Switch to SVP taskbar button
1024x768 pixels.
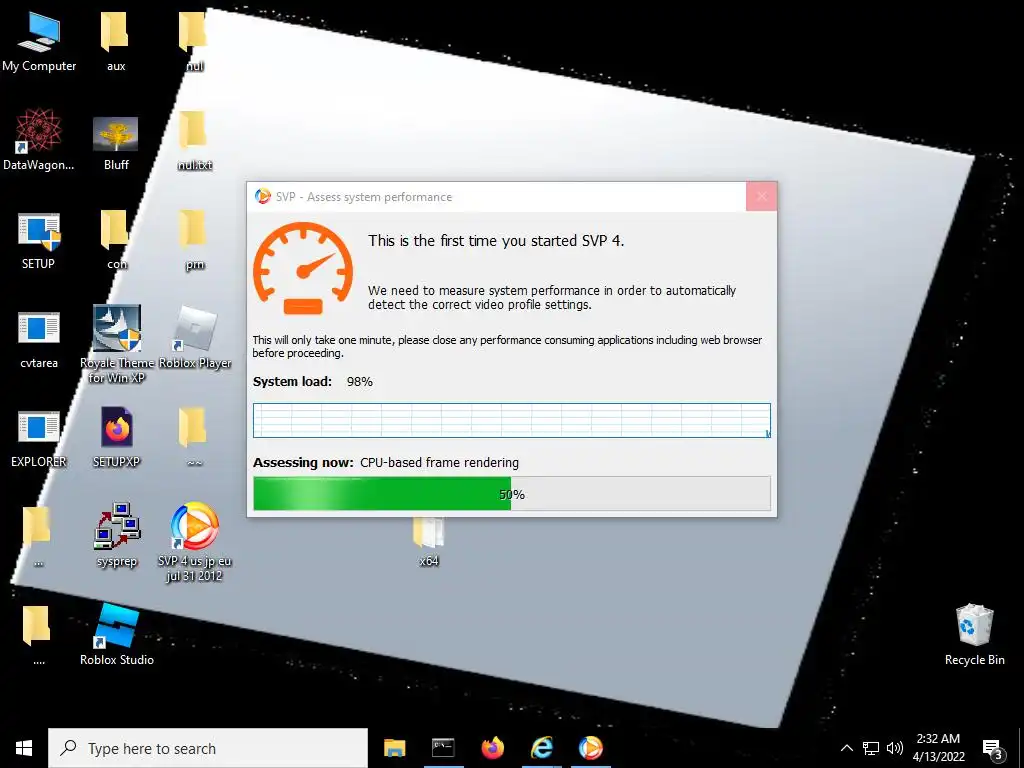point(590,748)
